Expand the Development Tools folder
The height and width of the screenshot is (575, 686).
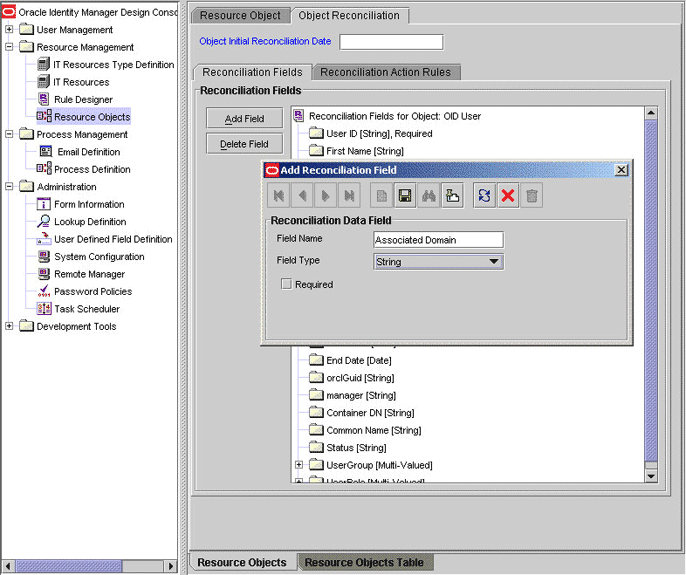click(9, 326)
